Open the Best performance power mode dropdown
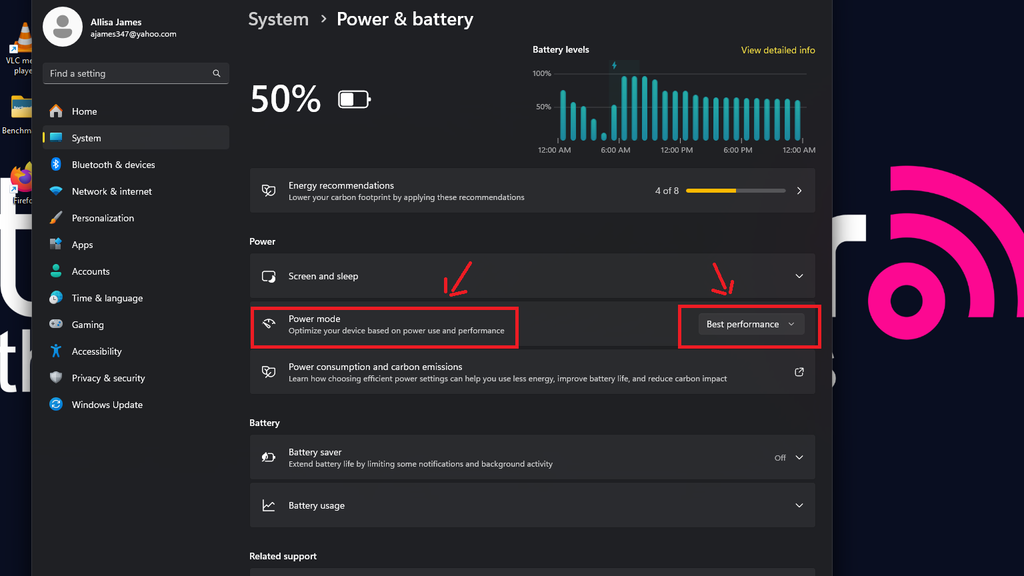The image size is (1024, 576). [750, 324]
